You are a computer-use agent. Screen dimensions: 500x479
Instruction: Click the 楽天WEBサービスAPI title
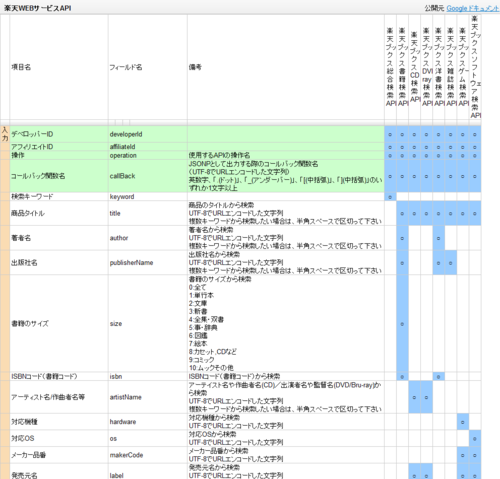click(37, 8)
